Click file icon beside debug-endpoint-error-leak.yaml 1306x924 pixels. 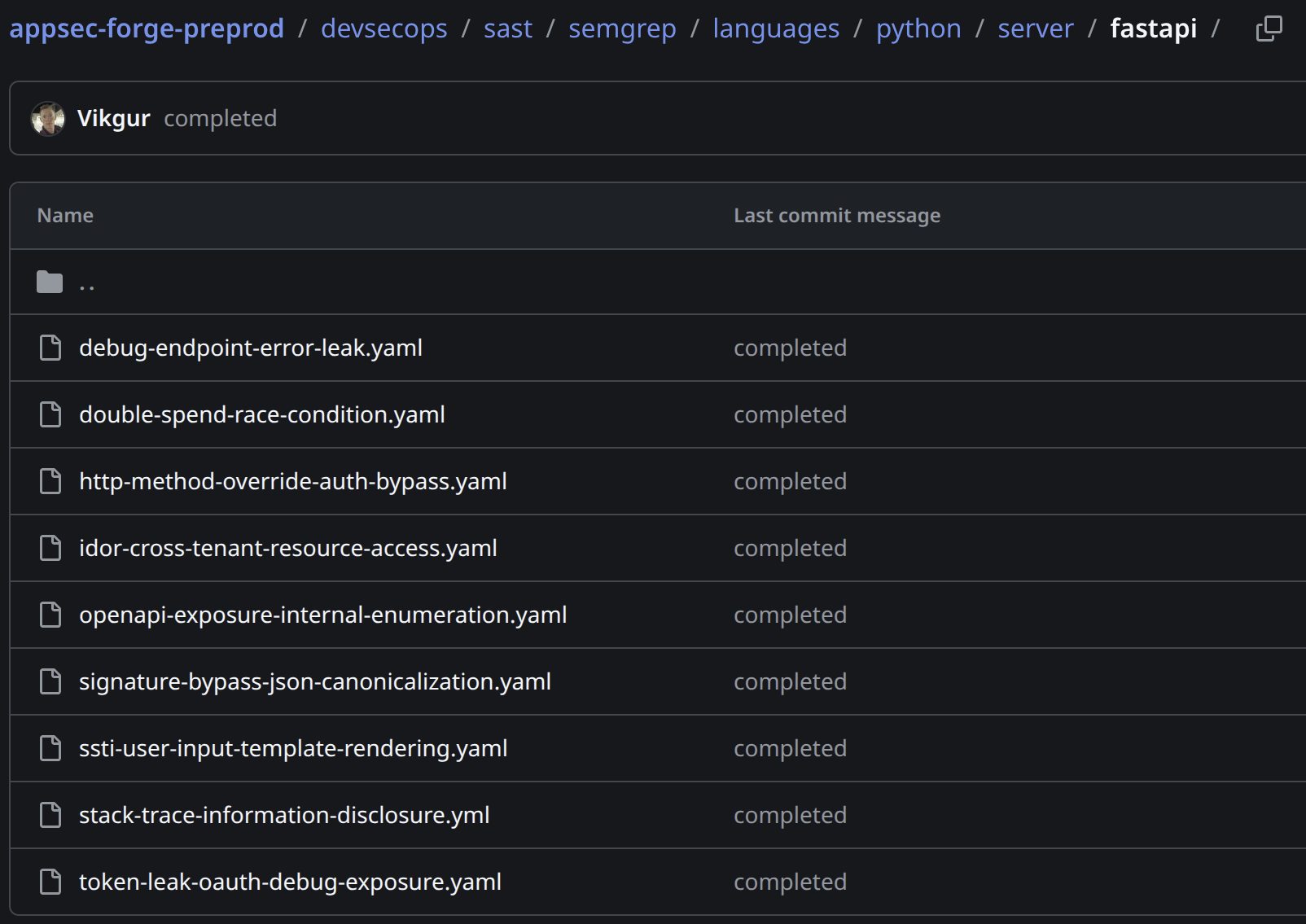50,348
